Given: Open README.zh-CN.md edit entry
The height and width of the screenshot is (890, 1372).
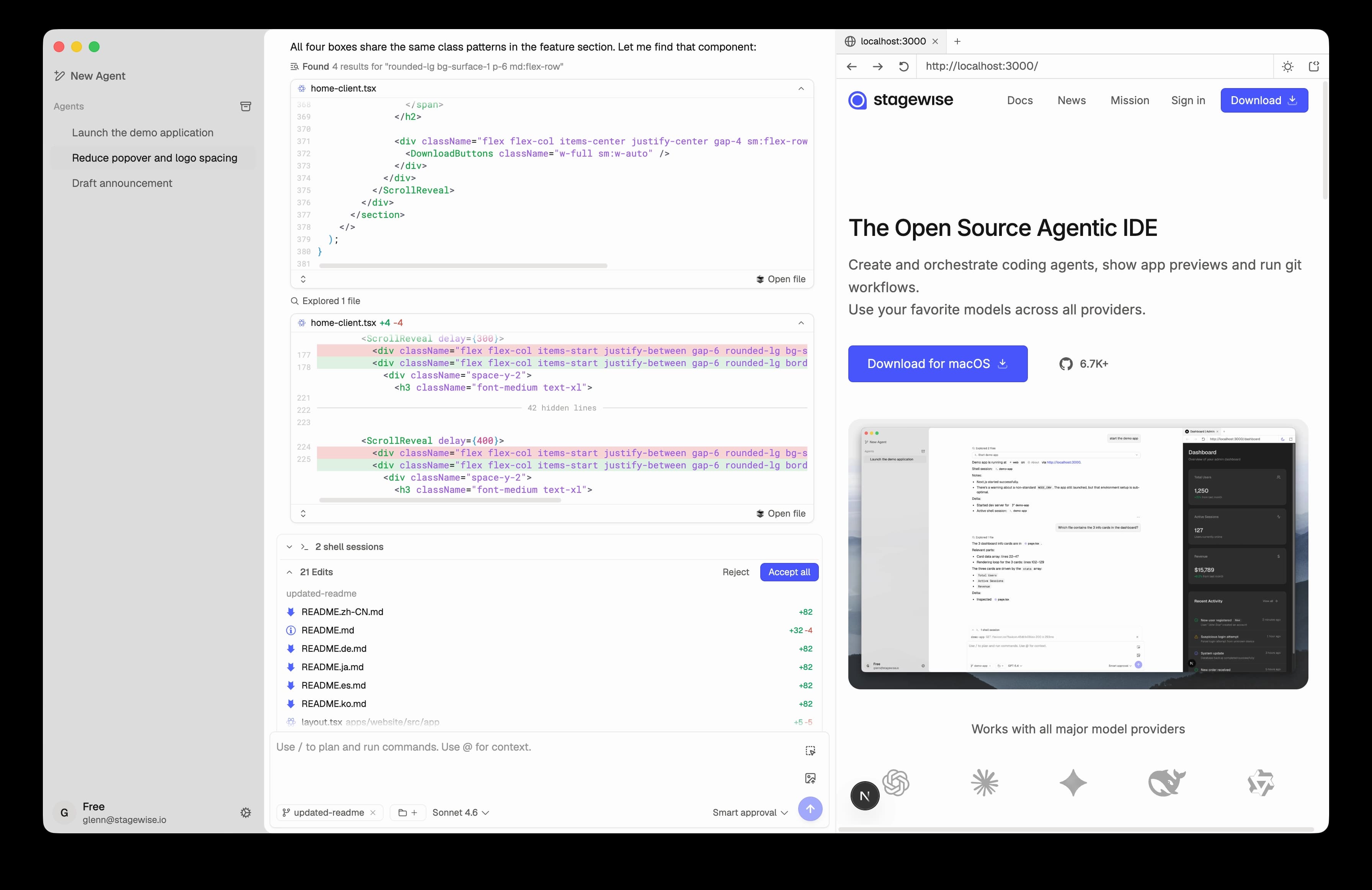Looking at the screenshot, I should [549, 612].
